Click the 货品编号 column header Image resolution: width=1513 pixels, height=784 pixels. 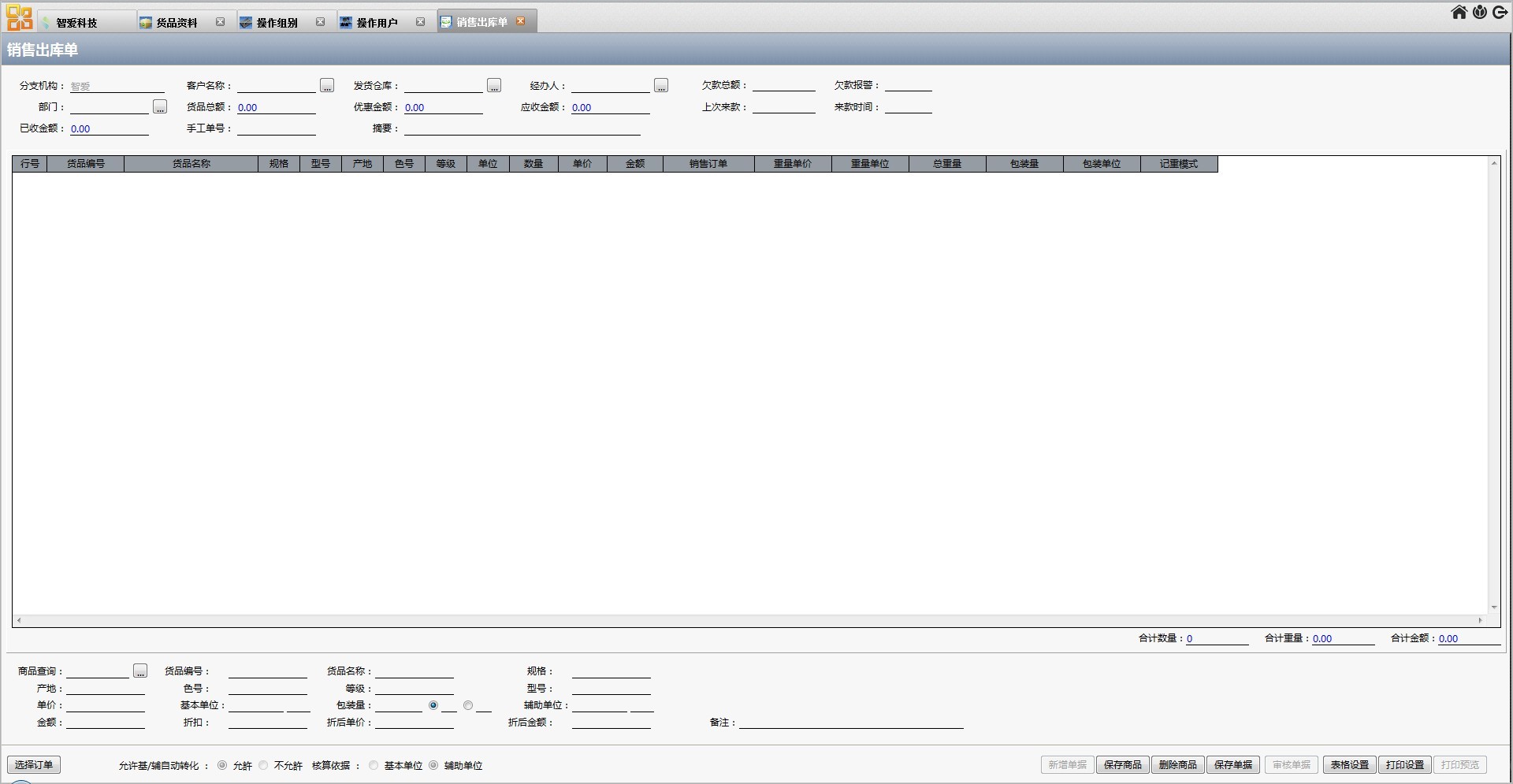point(86,164)
